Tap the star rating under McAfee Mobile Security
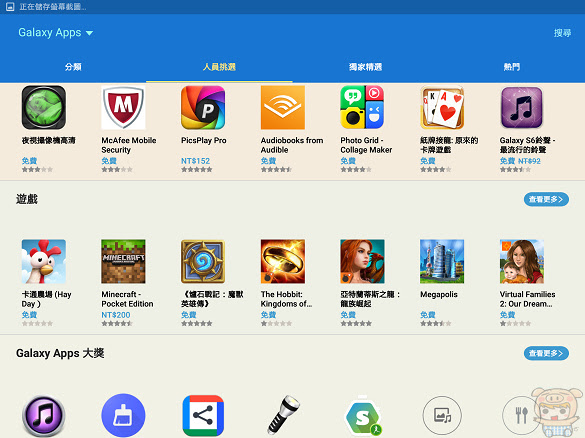The image size is (585, 438). tap(117, 169)
